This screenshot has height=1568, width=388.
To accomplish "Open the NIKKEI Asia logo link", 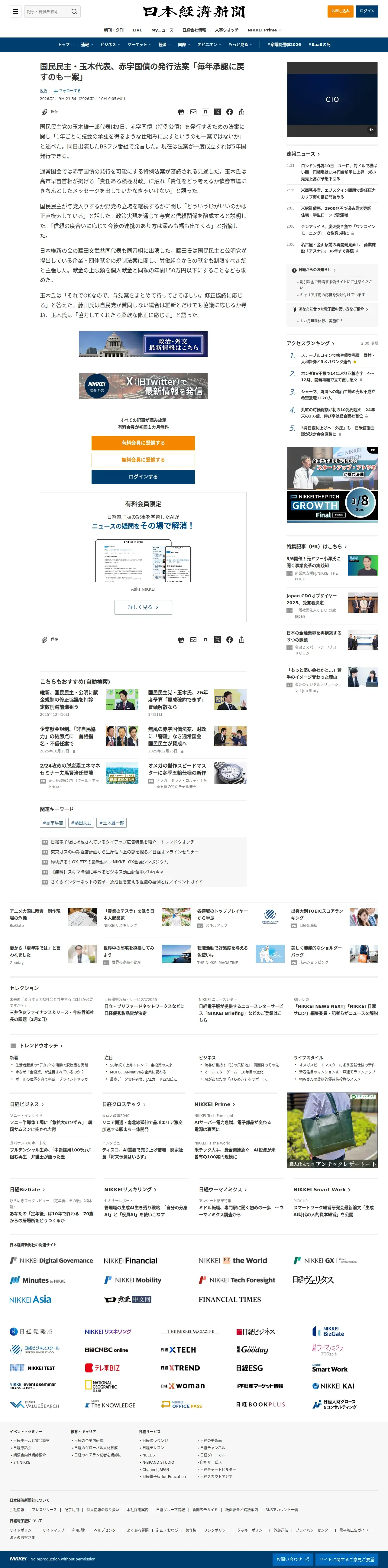I will [x=31, y=1300].
